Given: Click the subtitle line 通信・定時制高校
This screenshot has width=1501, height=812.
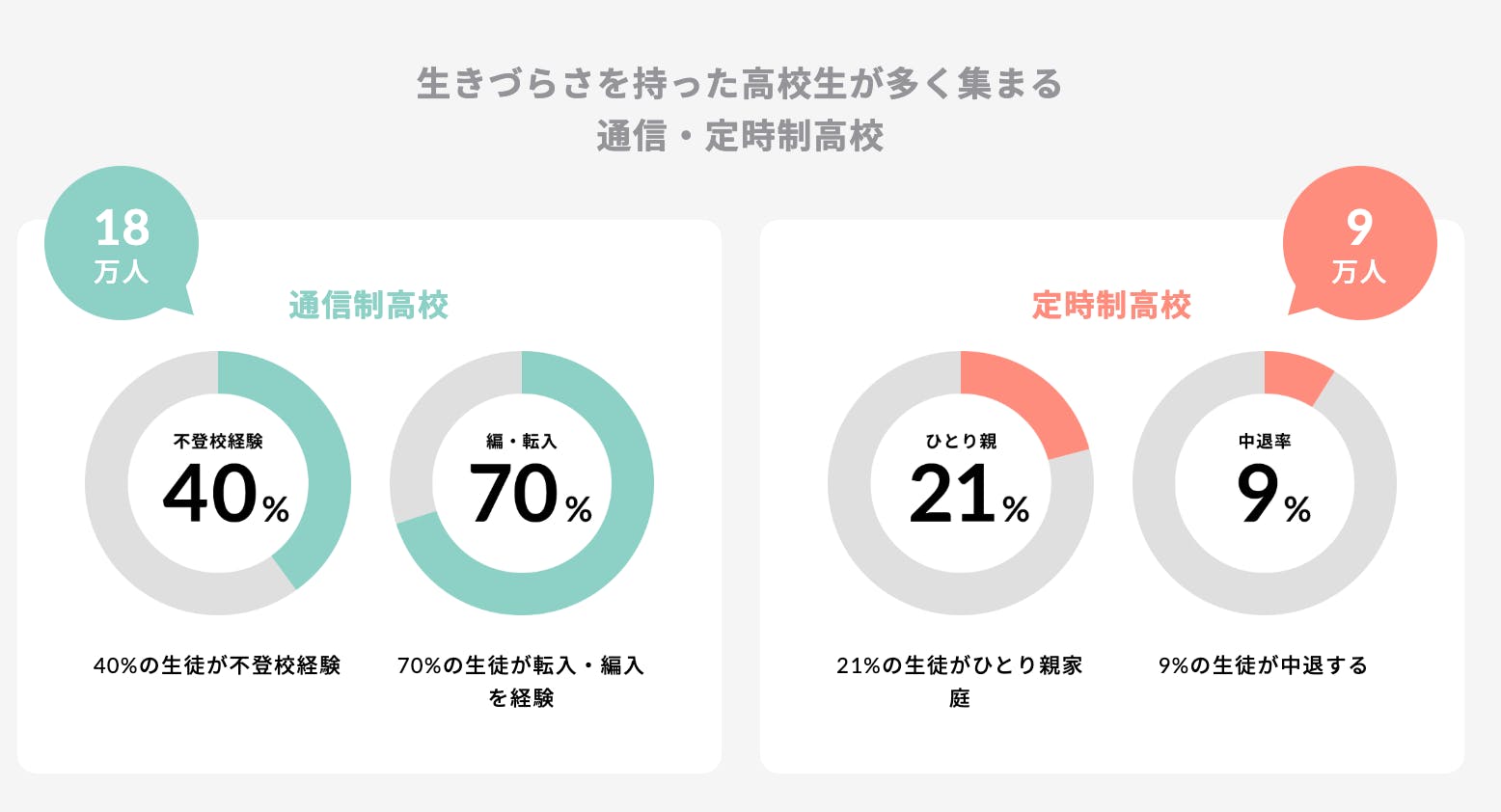Looking at the screenshot, I should pyautogui.click(x=739, y=136).
